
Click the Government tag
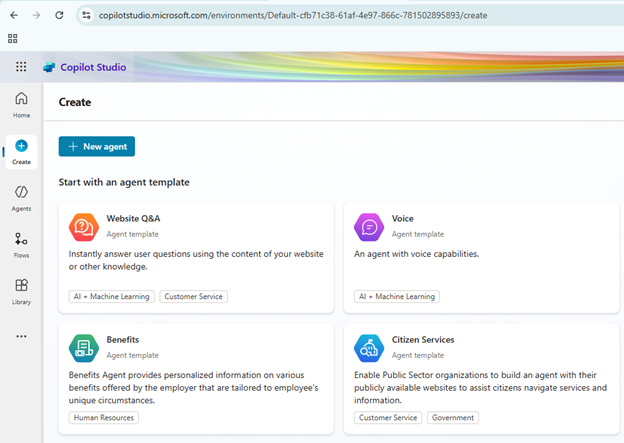pos(453,418)
